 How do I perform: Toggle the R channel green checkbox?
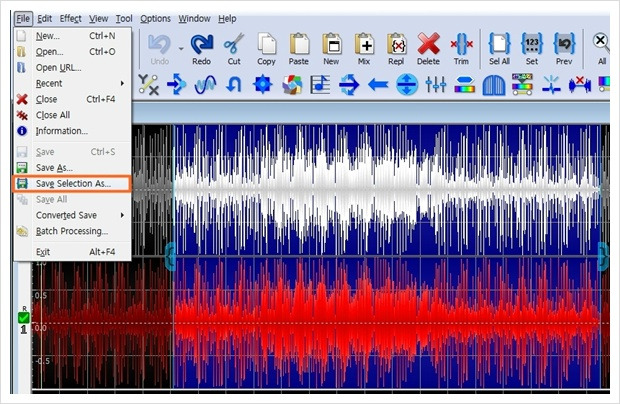click(x=23, y=317)
